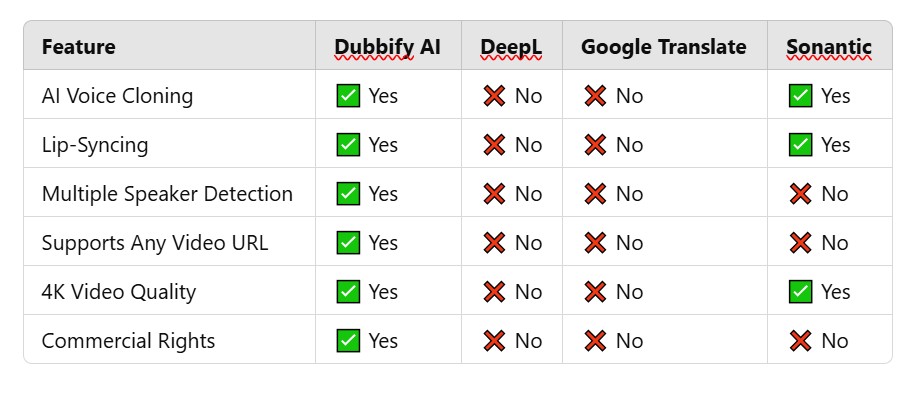Click Dubbify AI's green check for Commercial Rights
The width and height of the screenshot is (924, 397).
[x=348, y=340]
